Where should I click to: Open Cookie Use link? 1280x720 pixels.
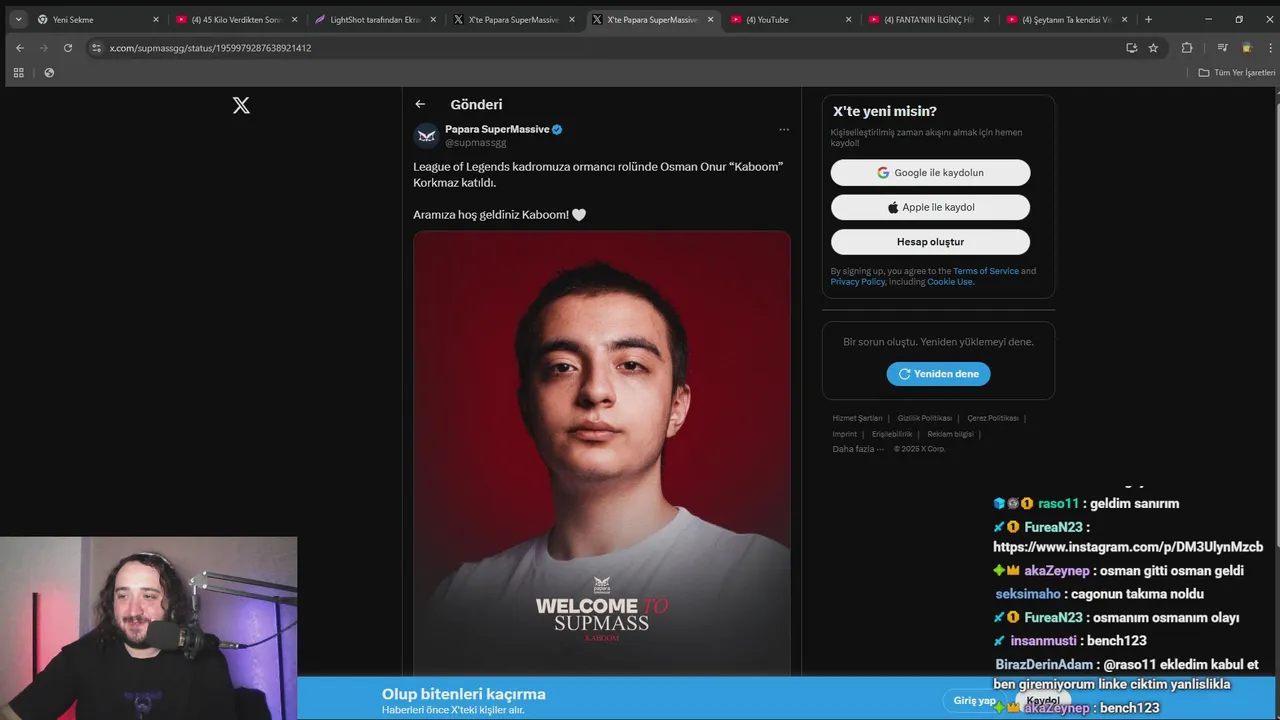pyautogui.click(x=949, y=282)
